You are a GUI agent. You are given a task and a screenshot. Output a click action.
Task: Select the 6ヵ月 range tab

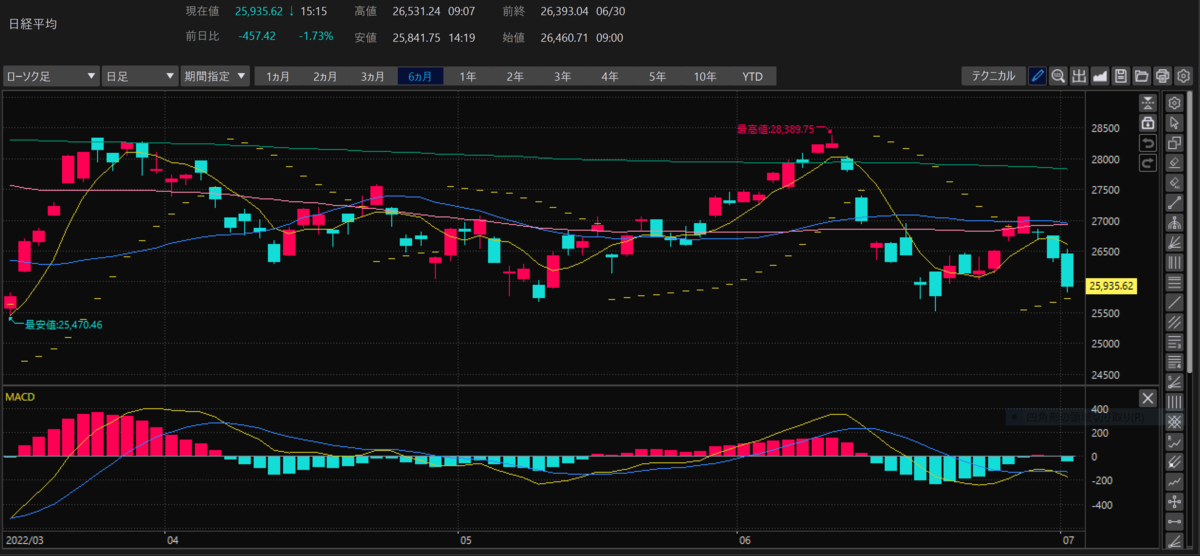(420, 76)
